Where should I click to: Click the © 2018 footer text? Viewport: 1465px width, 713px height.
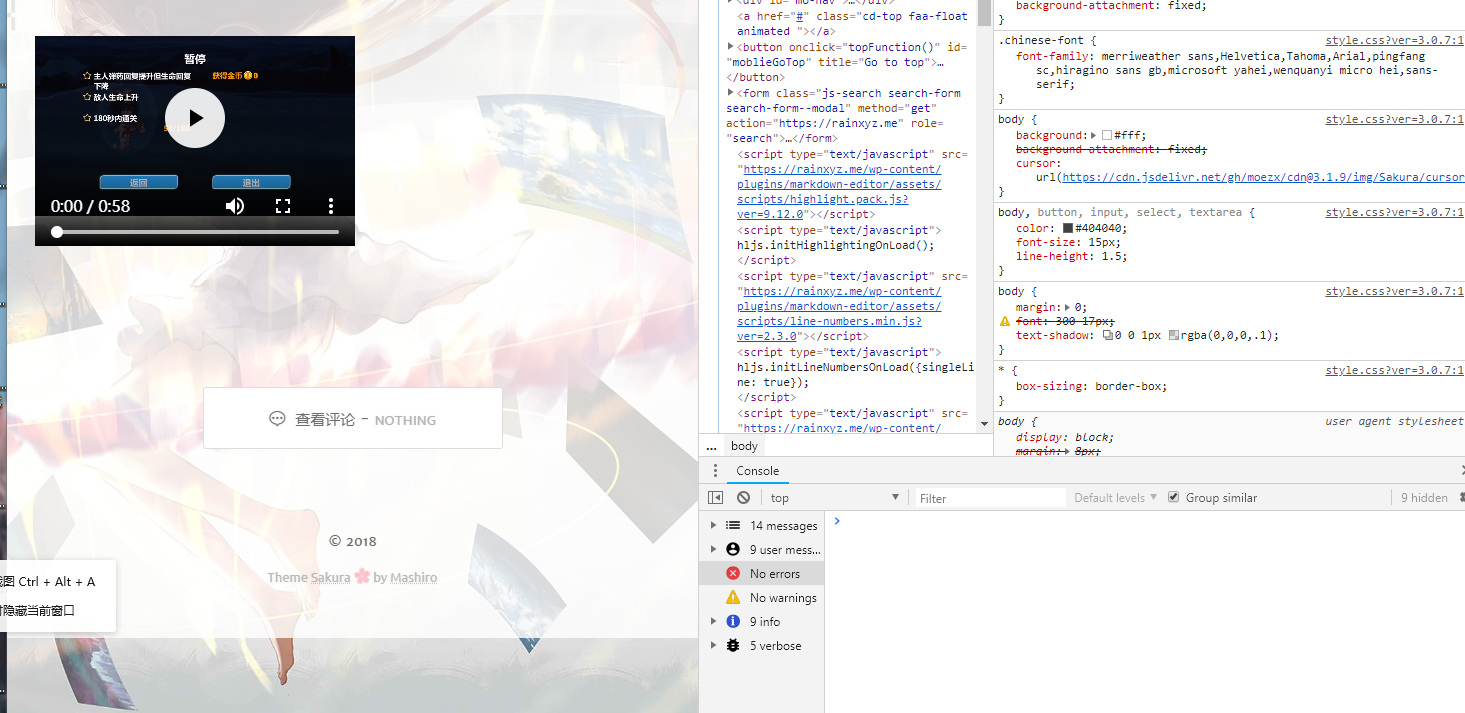[353, 541]
